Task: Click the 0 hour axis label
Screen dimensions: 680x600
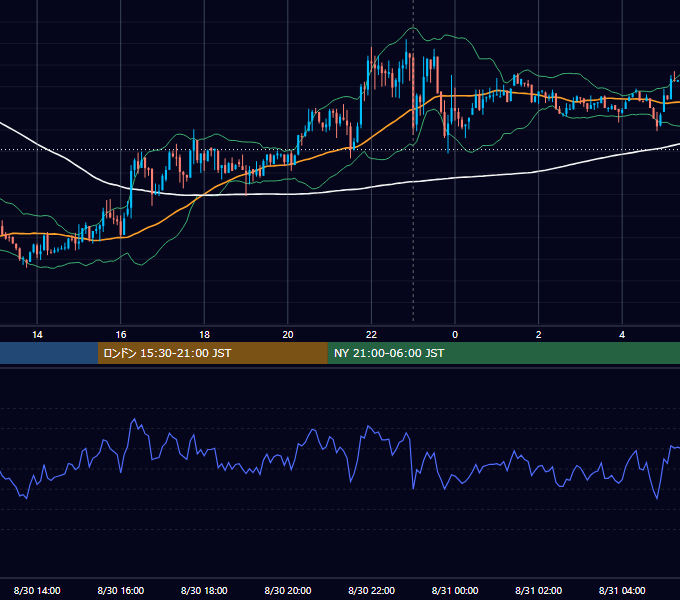Action: pyautogui.click(x=455, y=335)
